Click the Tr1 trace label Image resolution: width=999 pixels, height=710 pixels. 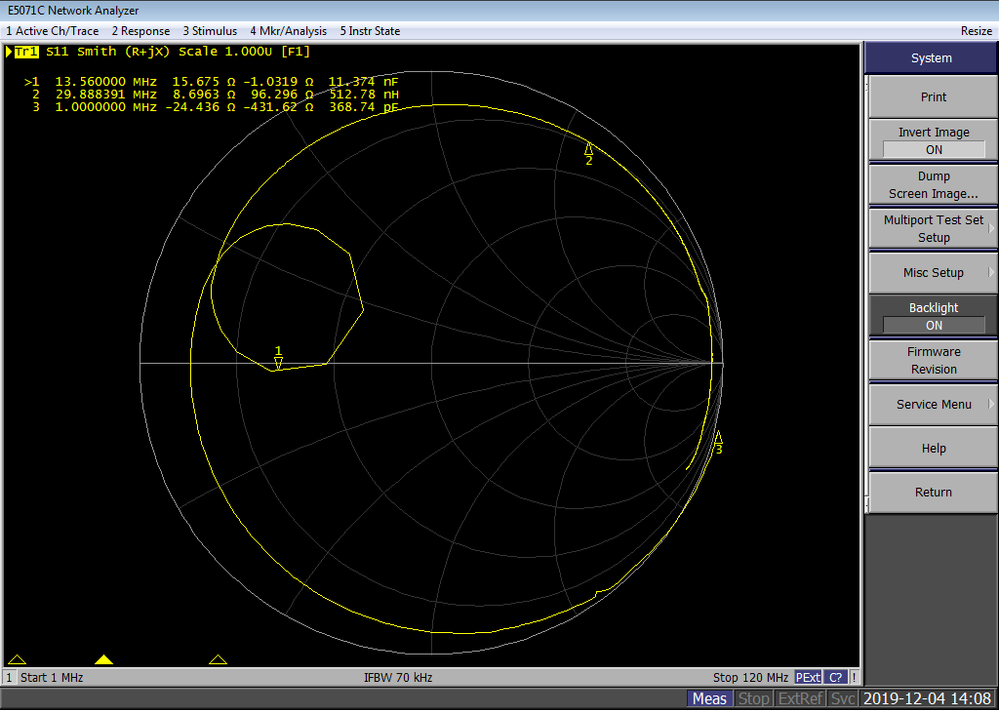tap(26, 52)
